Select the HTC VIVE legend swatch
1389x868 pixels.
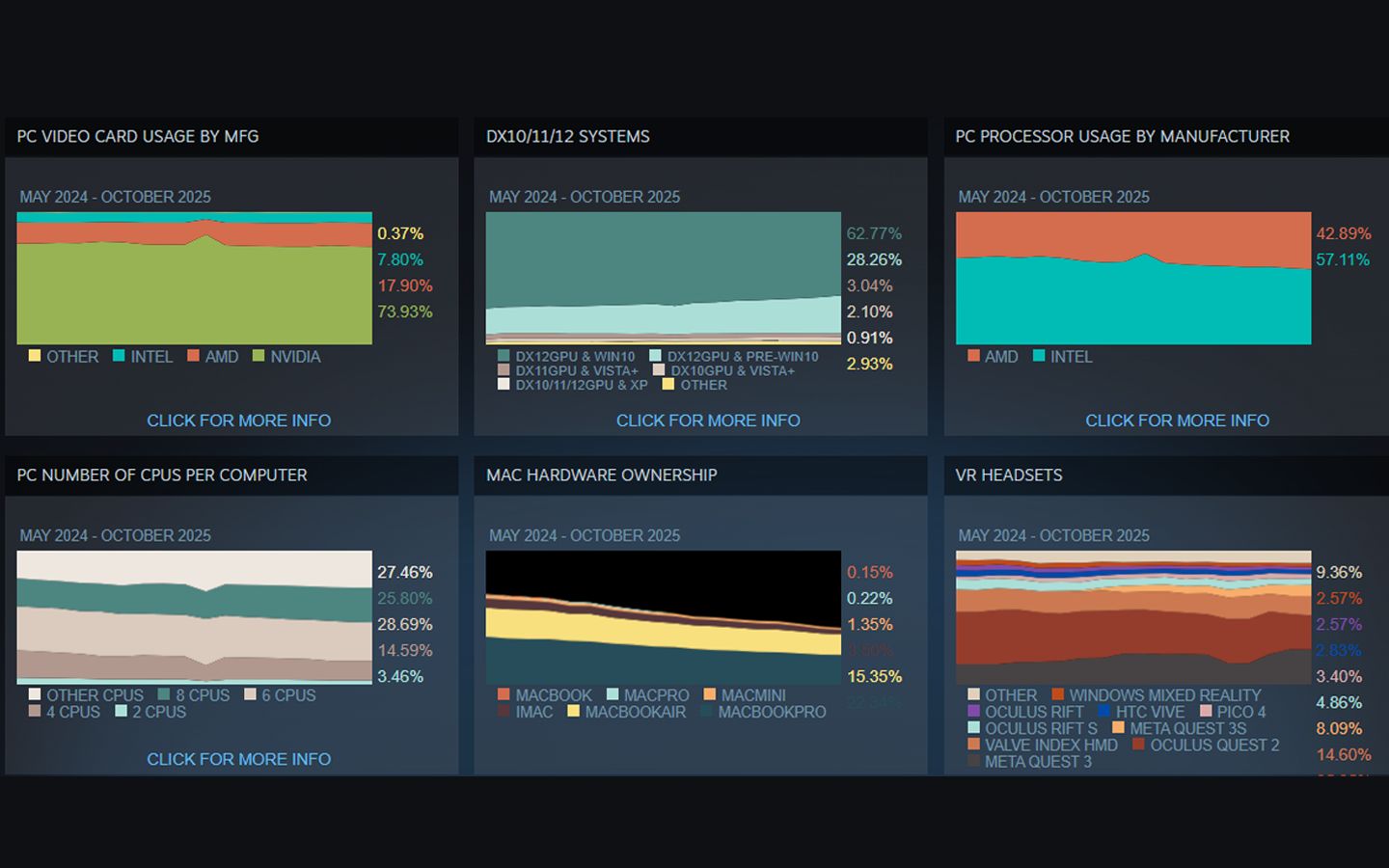[x=1103, y=712]
